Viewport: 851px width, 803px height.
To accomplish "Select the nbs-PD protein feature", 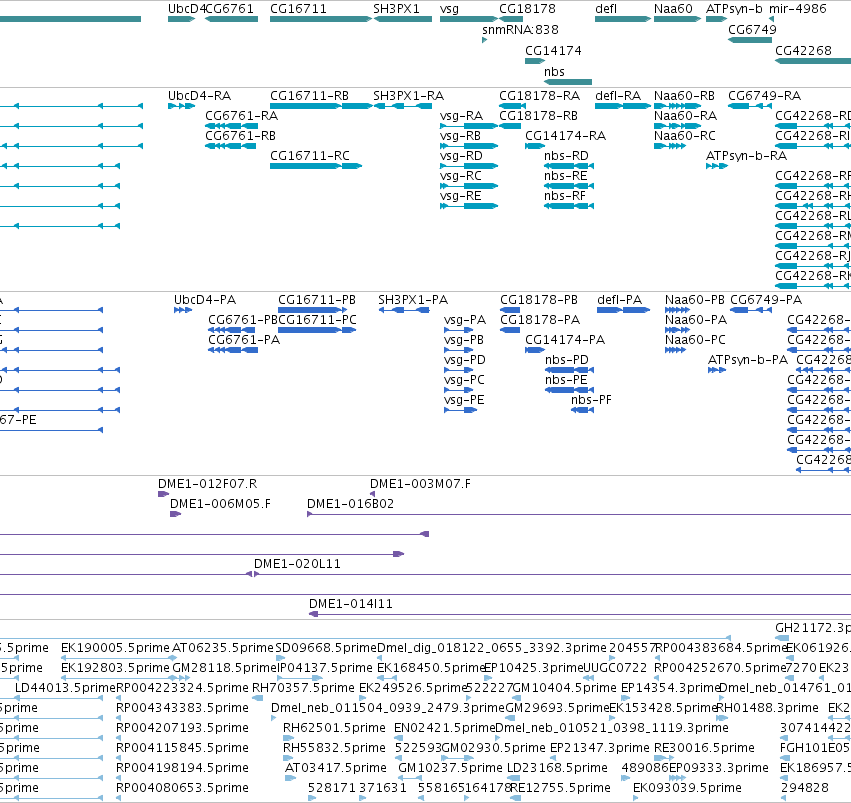I will coord(569,370).
